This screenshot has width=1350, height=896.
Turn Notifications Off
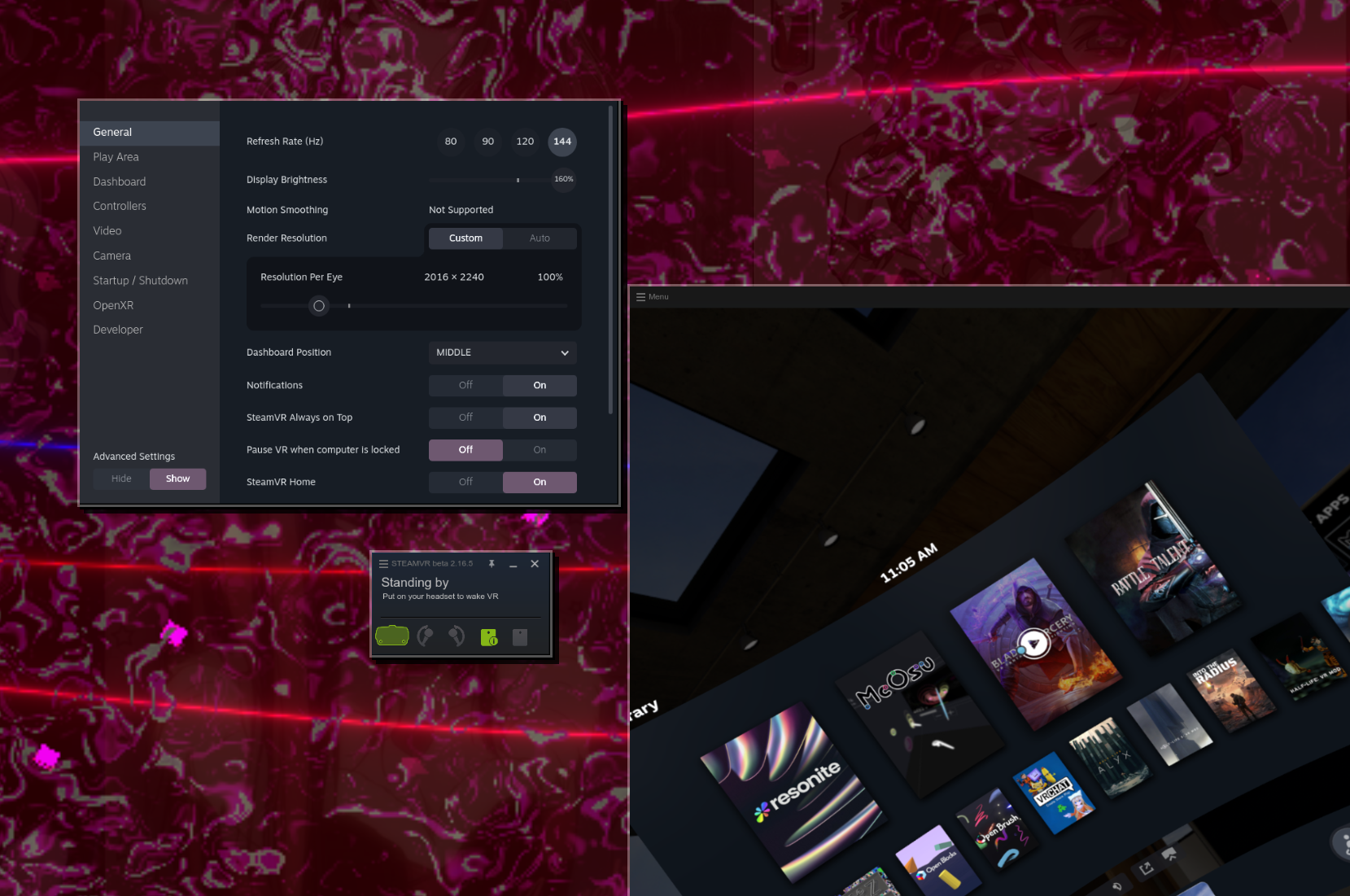(x=465, y=385)
